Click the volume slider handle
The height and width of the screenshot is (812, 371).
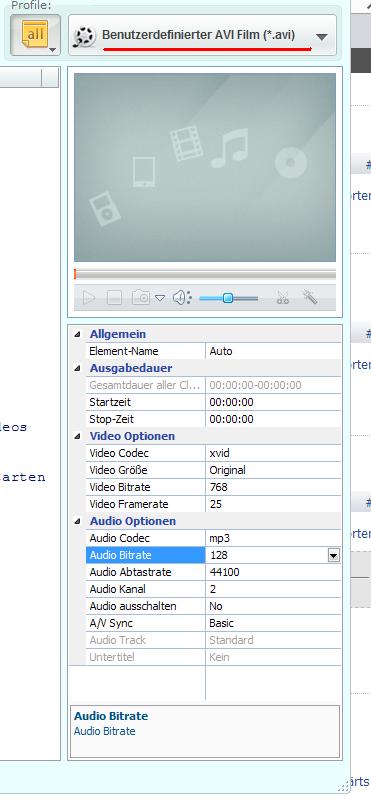coord(227,298)
